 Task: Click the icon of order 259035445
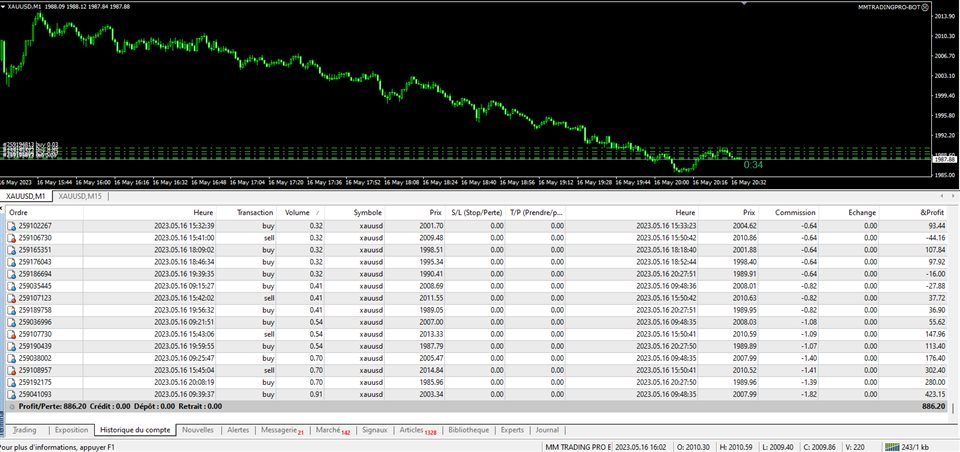point(12,285)
